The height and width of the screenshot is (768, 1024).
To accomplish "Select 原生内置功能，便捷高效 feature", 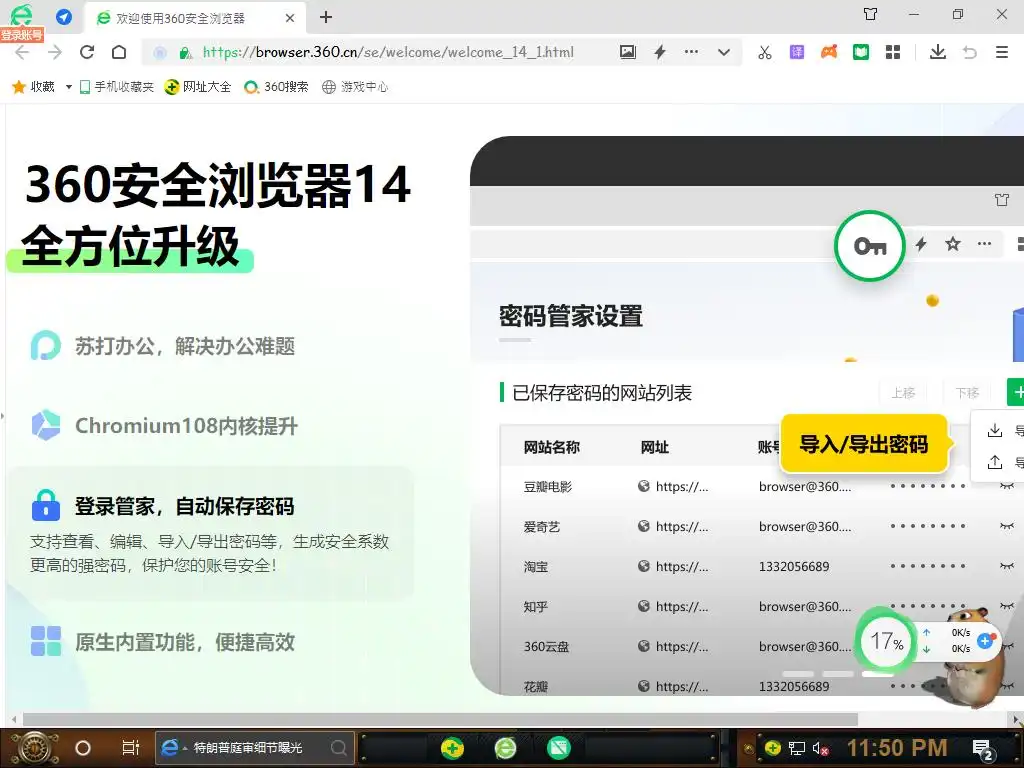I will click(163, 642).
